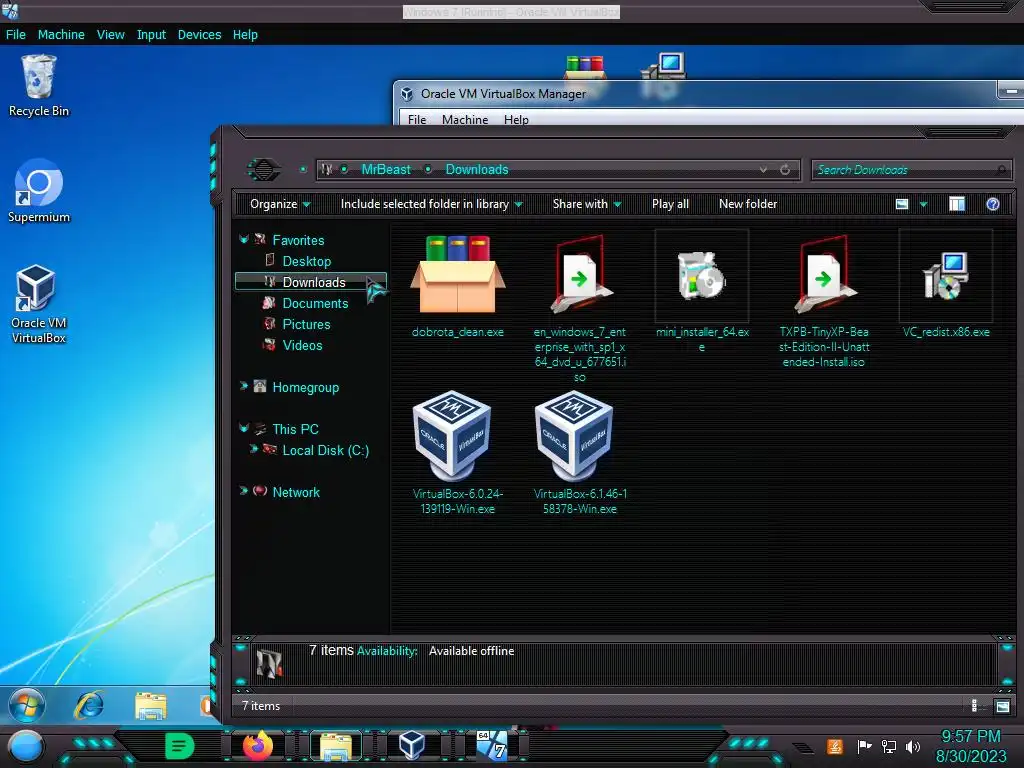Image resolution: width=1024 pixels, height=768 pixels.
Task: Select Downloads under Favorites
Action: coord(313,282)
